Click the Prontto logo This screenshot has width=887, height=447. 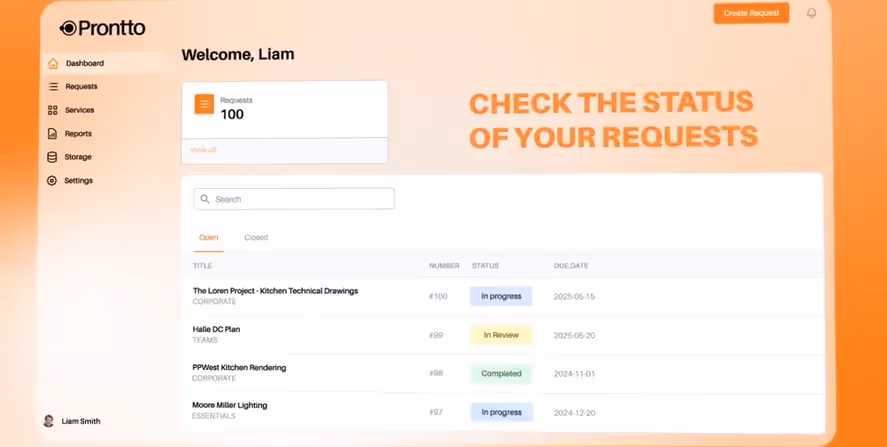[102, 28]
